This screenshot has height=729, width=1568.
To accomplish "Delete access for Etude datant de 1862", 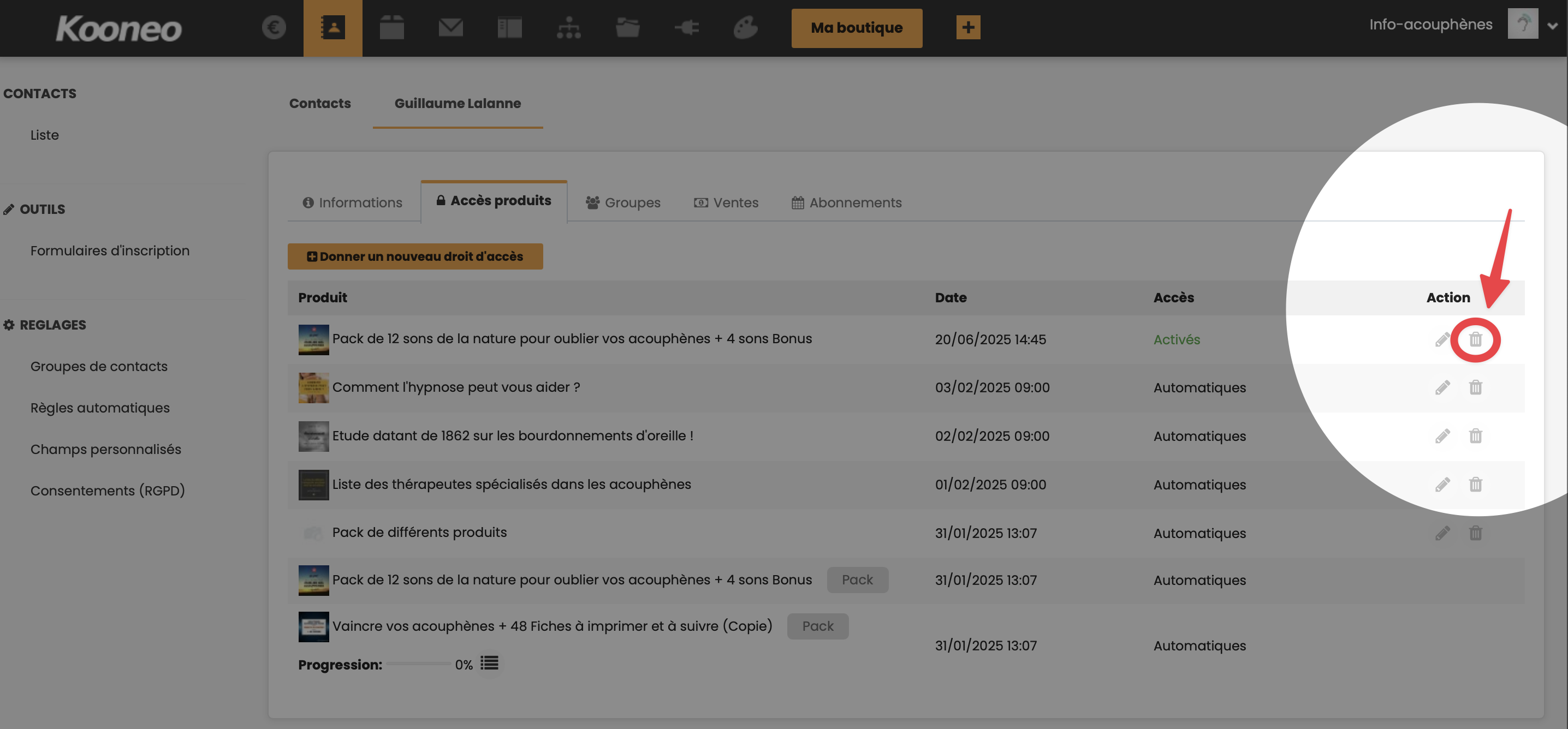I will tap(1476, 437).
